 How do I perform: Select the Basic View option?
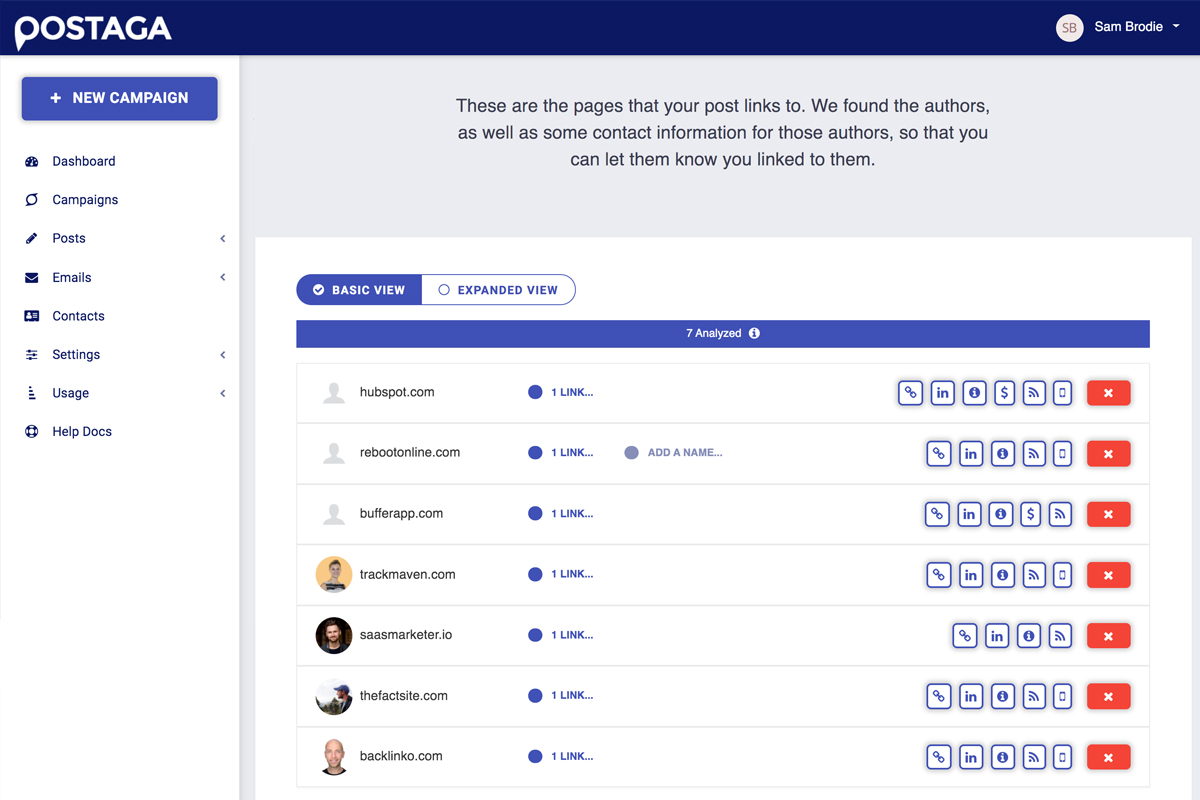[x=359, y=290]
